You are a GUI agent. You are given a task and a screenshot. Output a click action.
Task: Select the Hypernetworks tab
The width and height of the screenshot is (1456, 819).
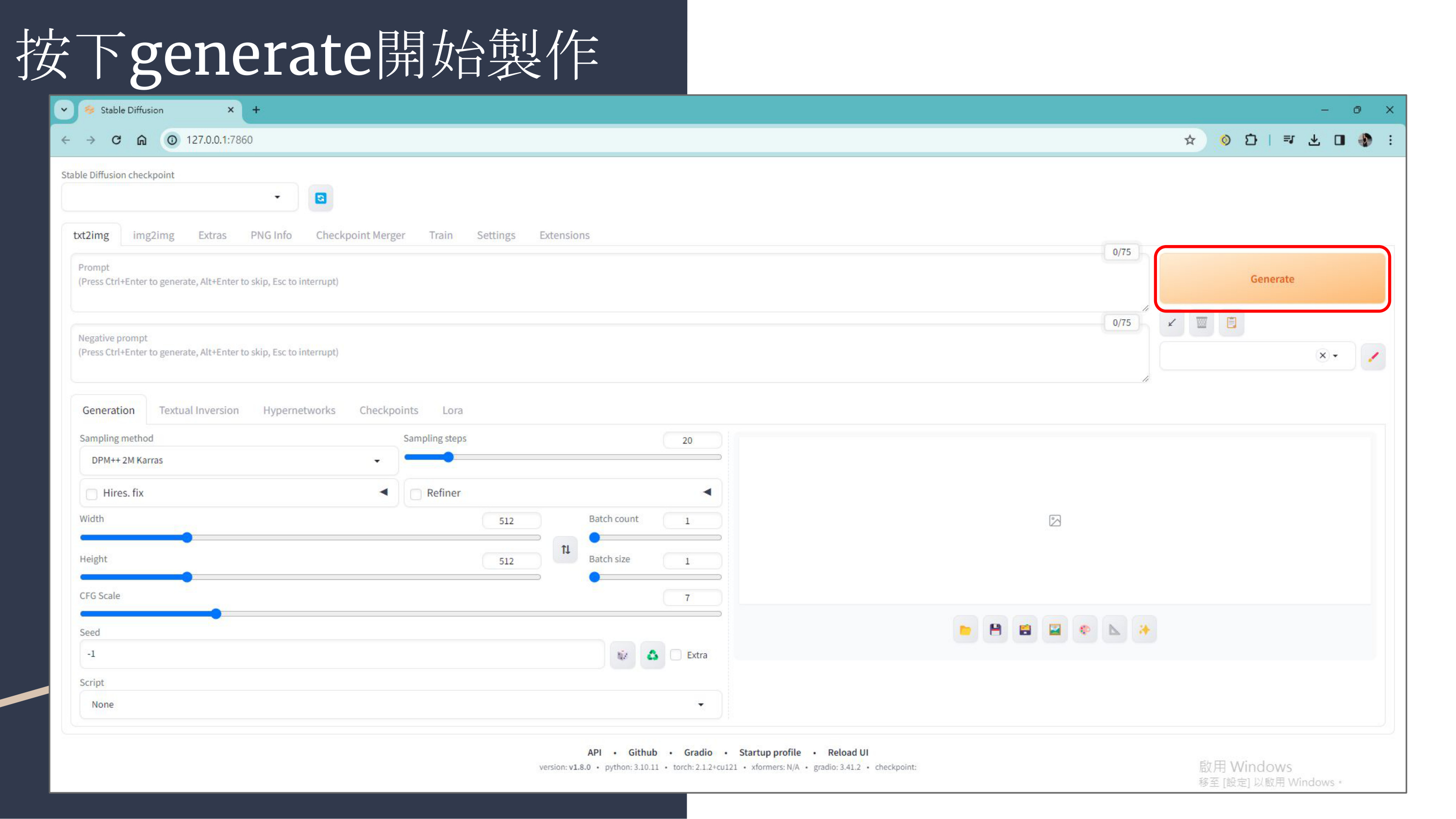click(x=299, y=410)
